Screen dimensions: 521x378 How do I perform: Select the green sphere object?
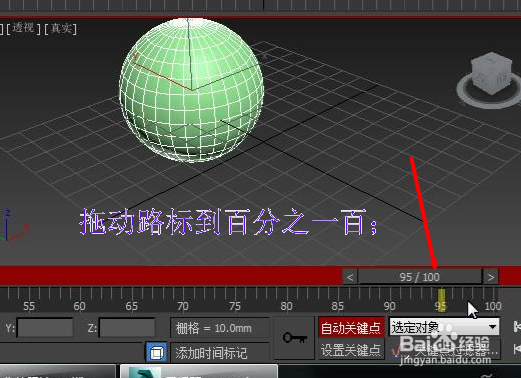click(x=191, y=90)
